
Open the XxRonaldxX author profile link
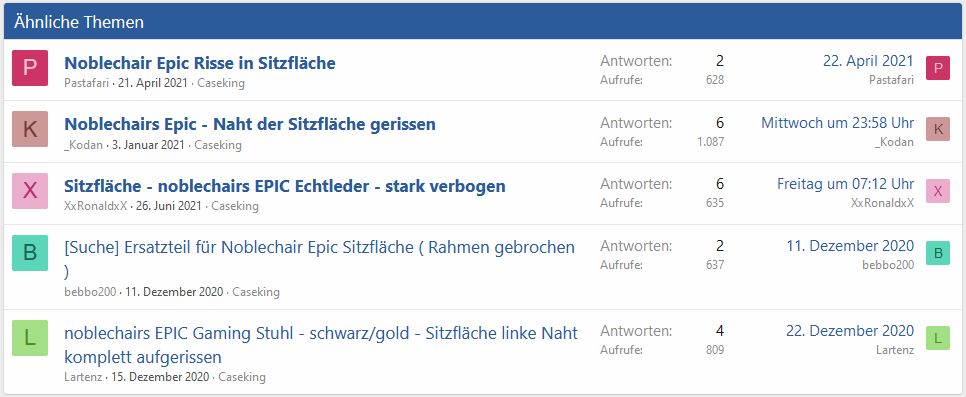point(95,206)
